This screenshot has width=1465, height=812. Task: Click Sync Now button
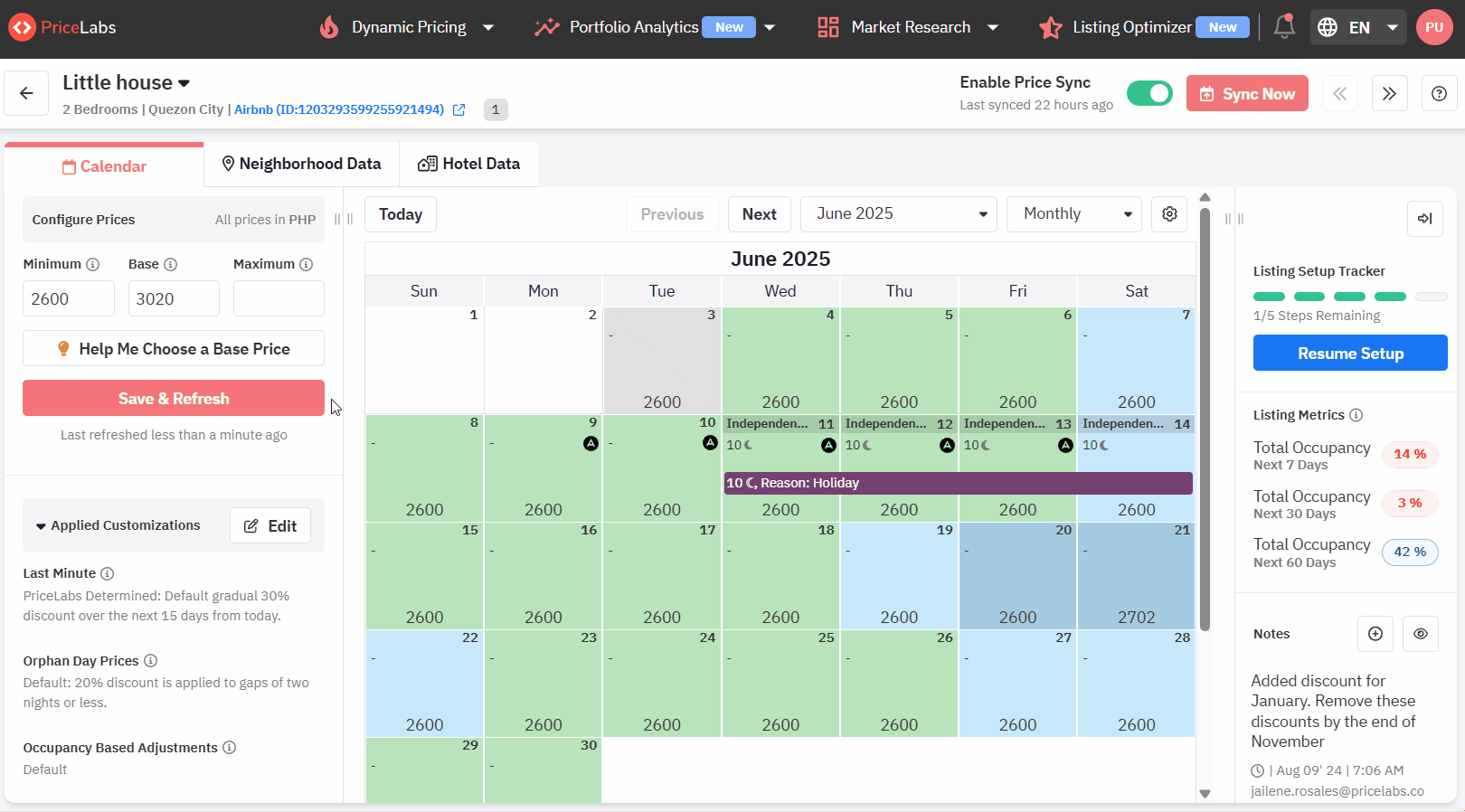click(1247, 93)
